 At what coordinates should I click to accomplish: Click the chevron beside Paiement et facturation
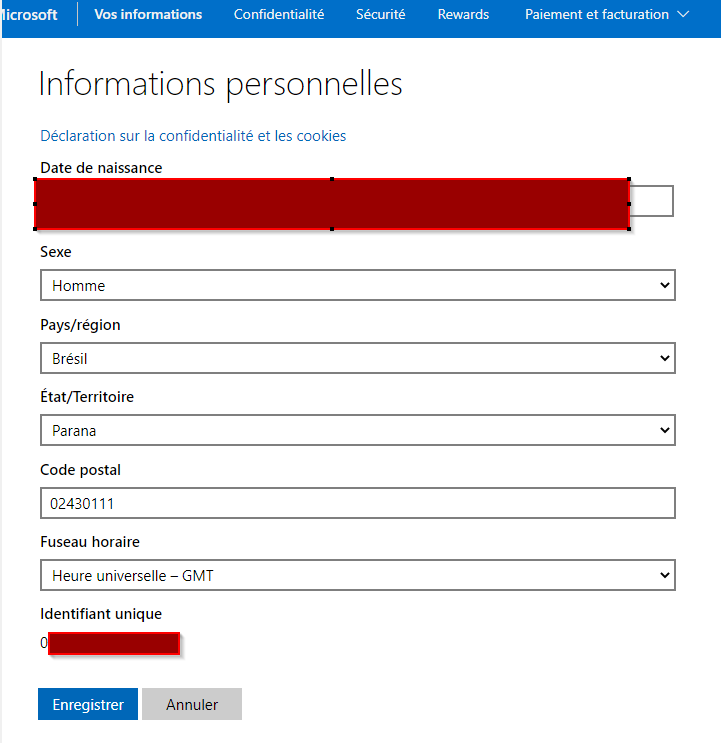[x=683, y=15]
